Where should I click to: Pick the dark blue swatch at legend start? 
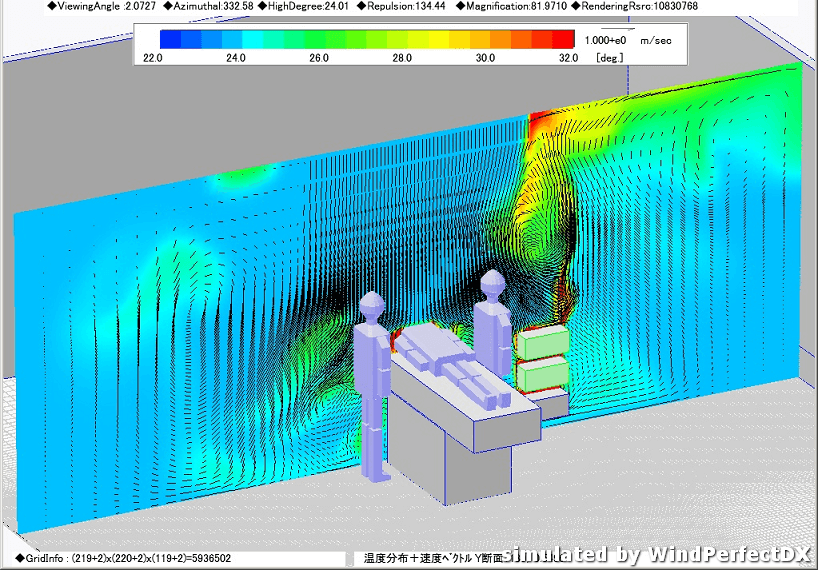click(x=170, y=39)
